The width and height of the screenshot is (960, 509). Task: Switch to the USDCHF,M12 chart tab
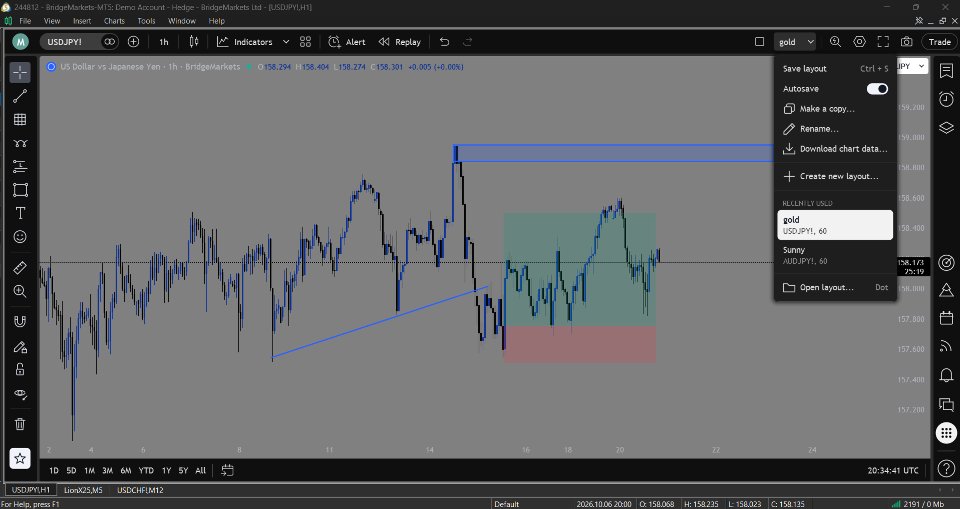(140, 490)
